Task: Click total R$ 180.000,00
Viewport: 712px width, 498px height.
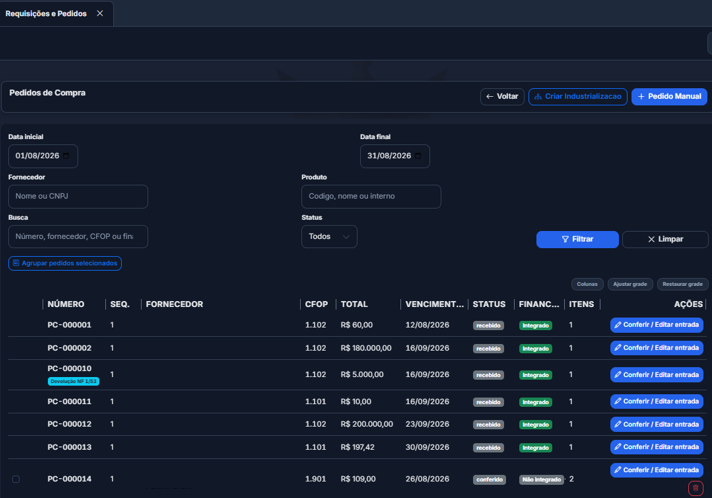Action: point(366,348)
